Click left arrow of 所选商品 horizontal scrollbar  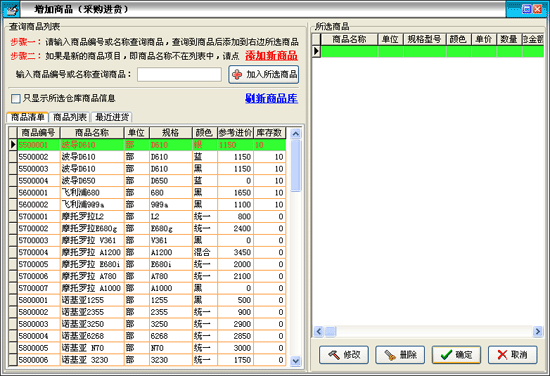point(318,331)
